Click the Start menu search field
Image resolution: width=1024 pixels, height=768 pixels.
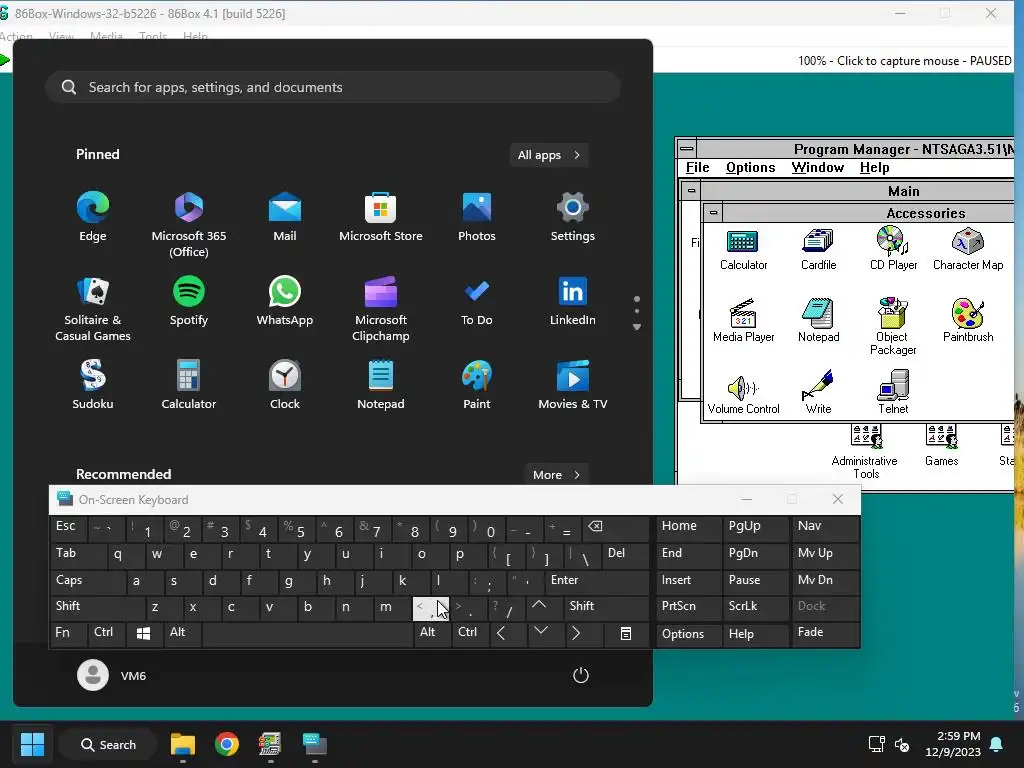(333, 87)
